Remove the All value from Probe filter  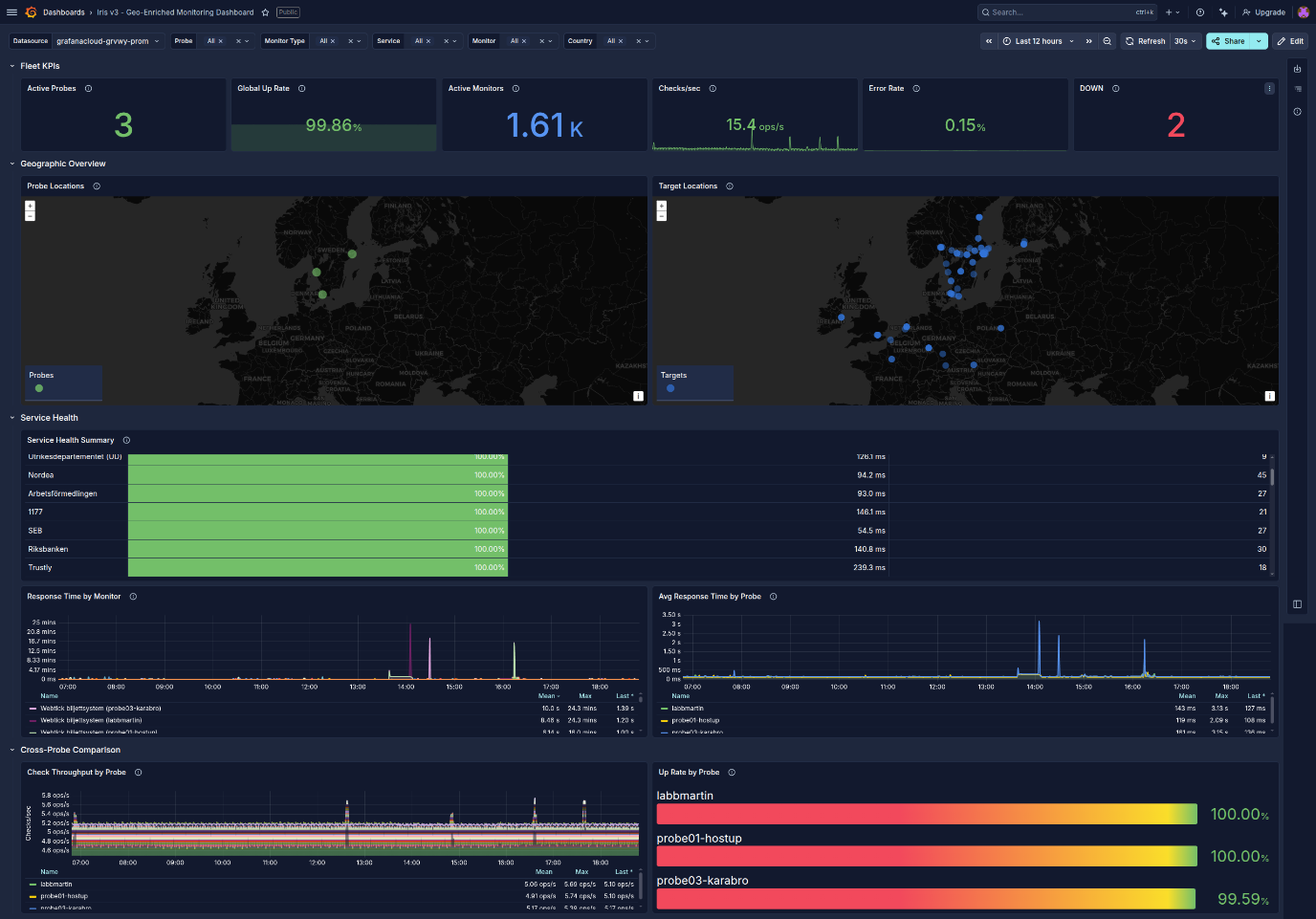221,41
